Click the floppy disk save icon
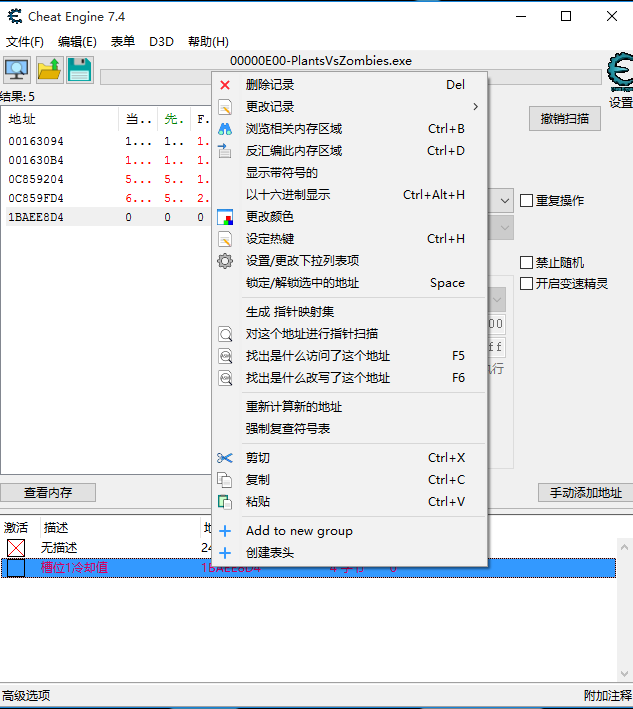633x709 pixels. point(80,70)
